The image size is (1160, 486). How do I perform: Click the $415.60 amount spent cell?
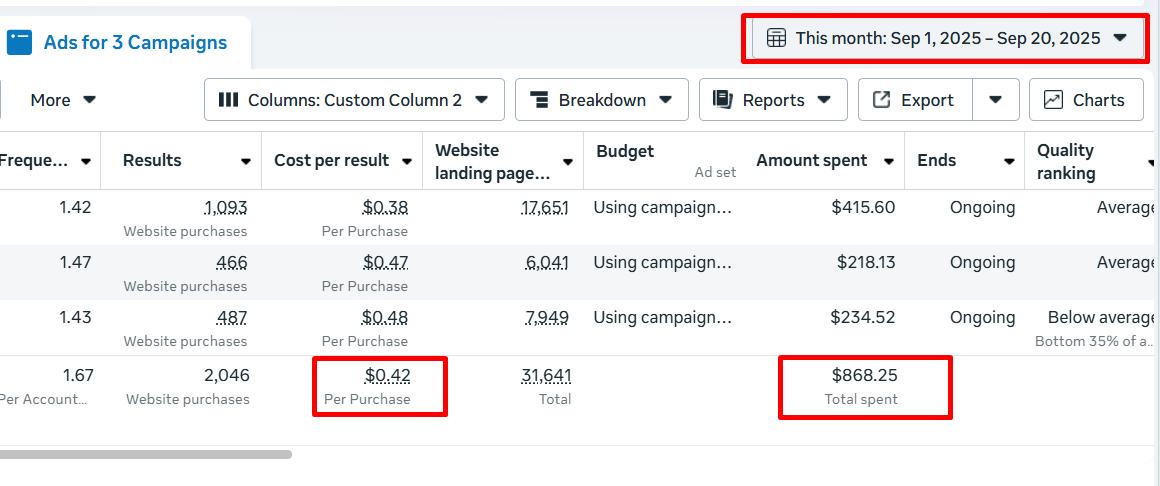click(x=863, y=208)
